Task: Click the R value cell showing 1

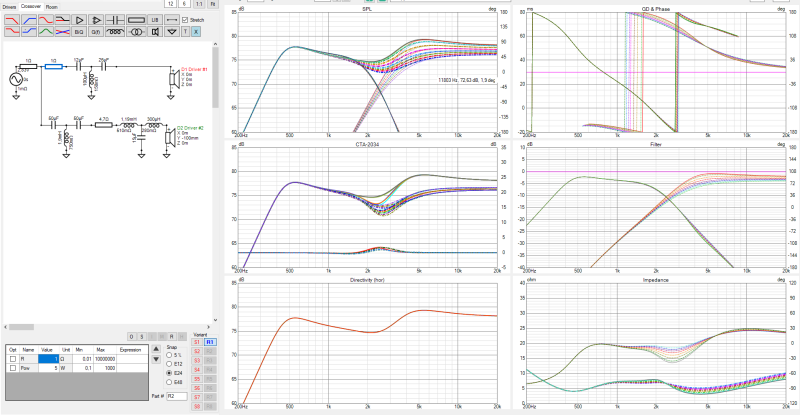Action: 49,359
